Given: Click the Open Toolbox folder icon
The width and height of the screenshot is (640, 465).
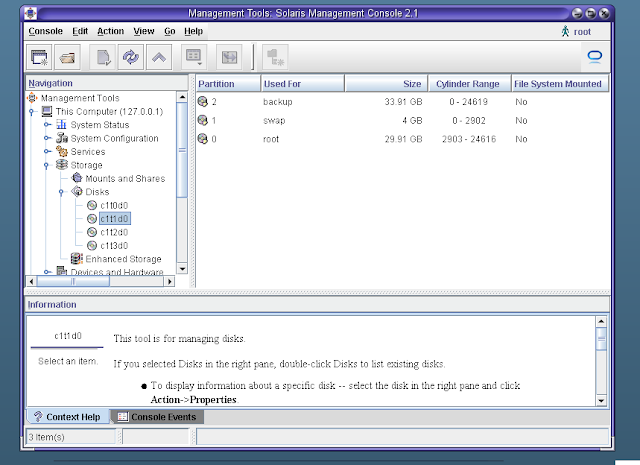Looking at the screenshot, I should click(x=67, y=57).
